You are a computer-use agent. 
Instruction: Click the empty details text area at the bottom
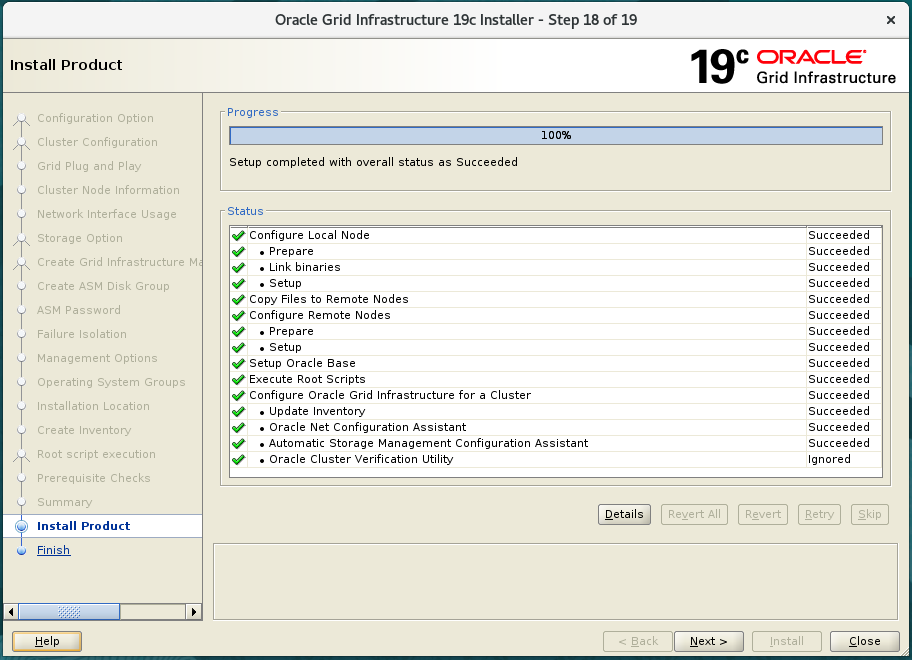[x=555, y=581]
